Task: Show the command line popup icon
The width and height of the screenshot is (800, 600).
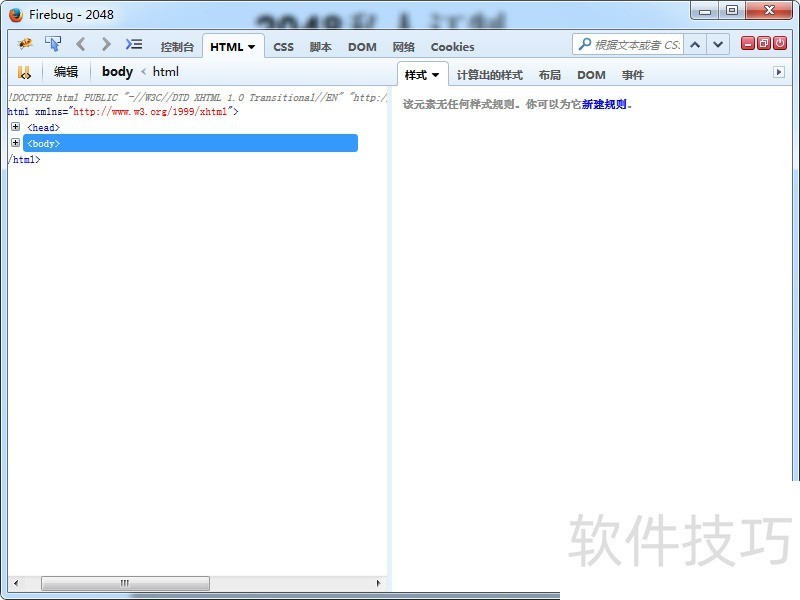Action: [x=134, y=44]
